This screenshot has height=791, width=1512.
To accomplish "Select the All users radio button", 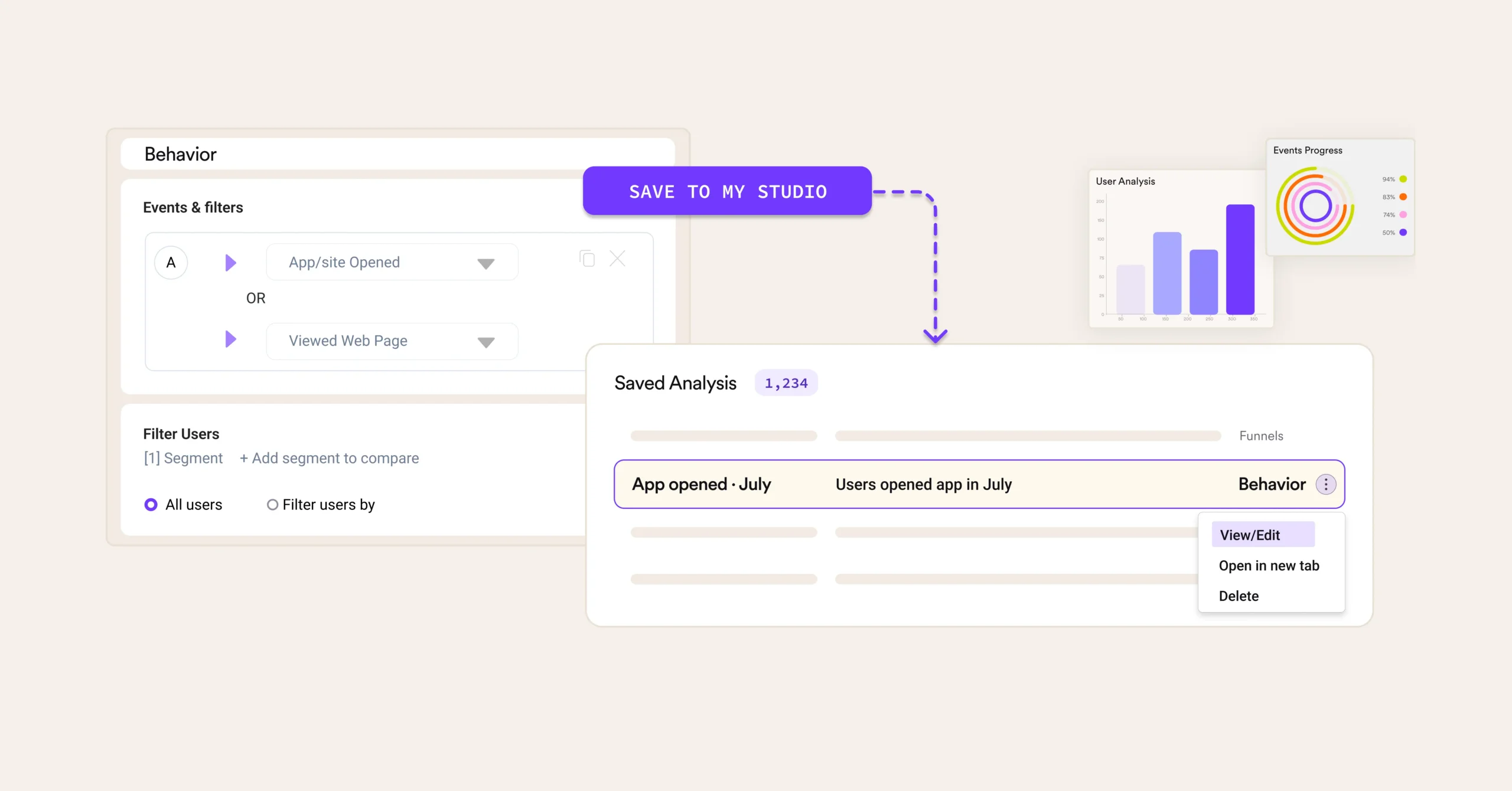I will tap(151, 505).
